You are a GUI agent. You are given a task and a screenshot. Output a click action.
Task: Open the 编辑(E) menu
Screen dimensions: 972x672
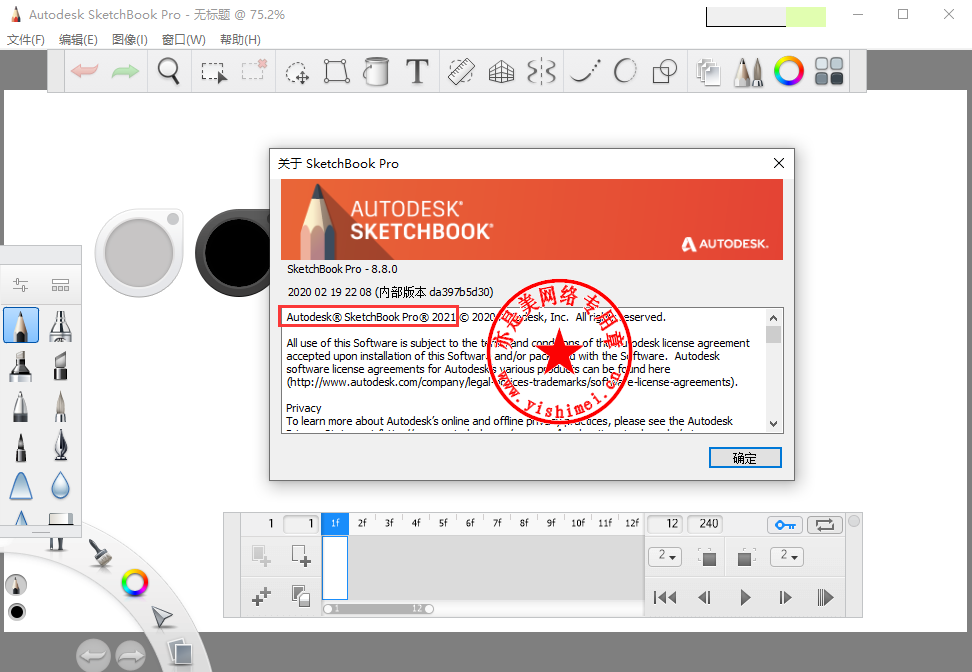[x=78, y=40]
